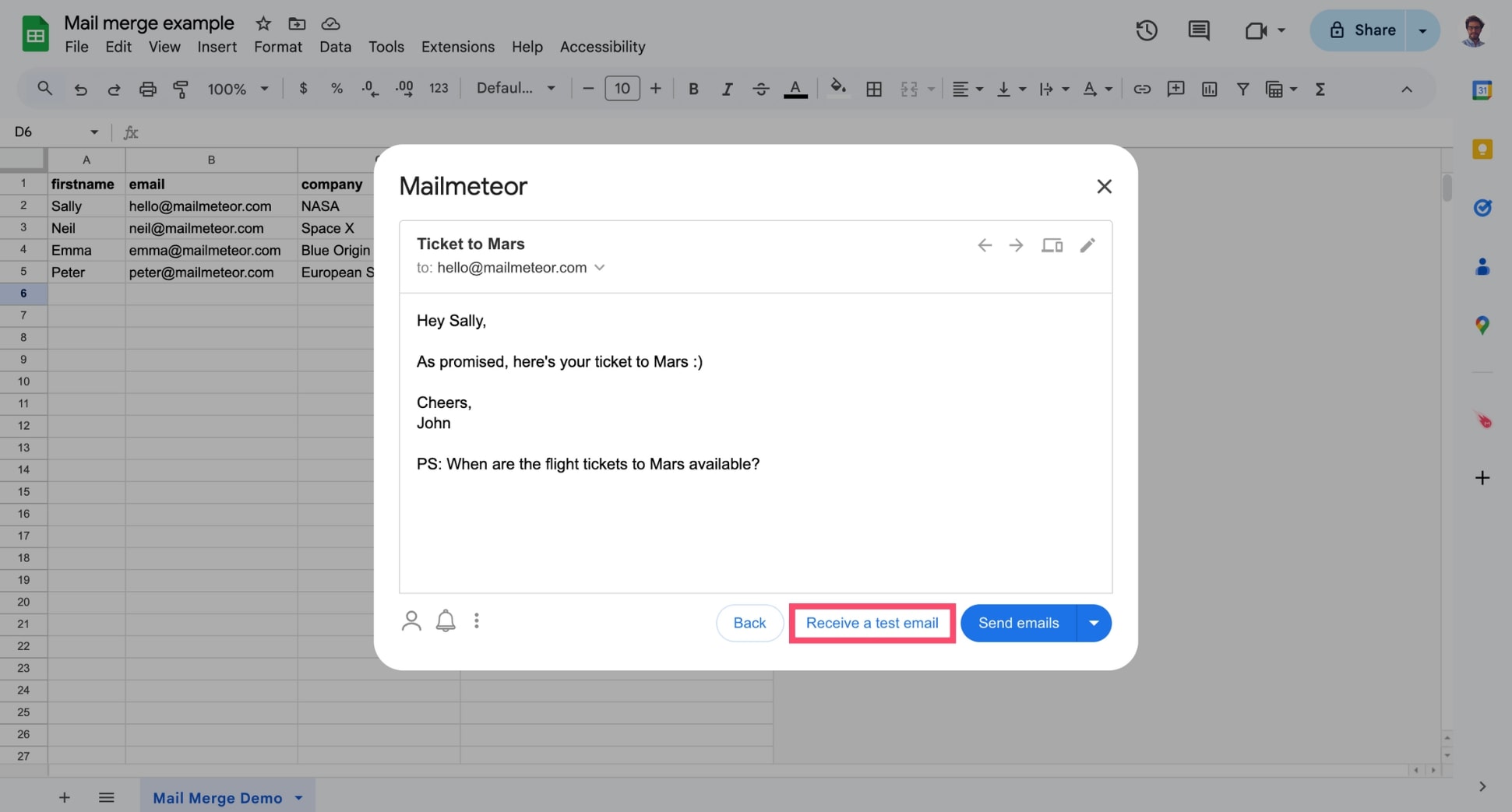This screenshot has width=1512, height=812.
Task: Decrease decimal places
Action: click(x=370, y=89)
